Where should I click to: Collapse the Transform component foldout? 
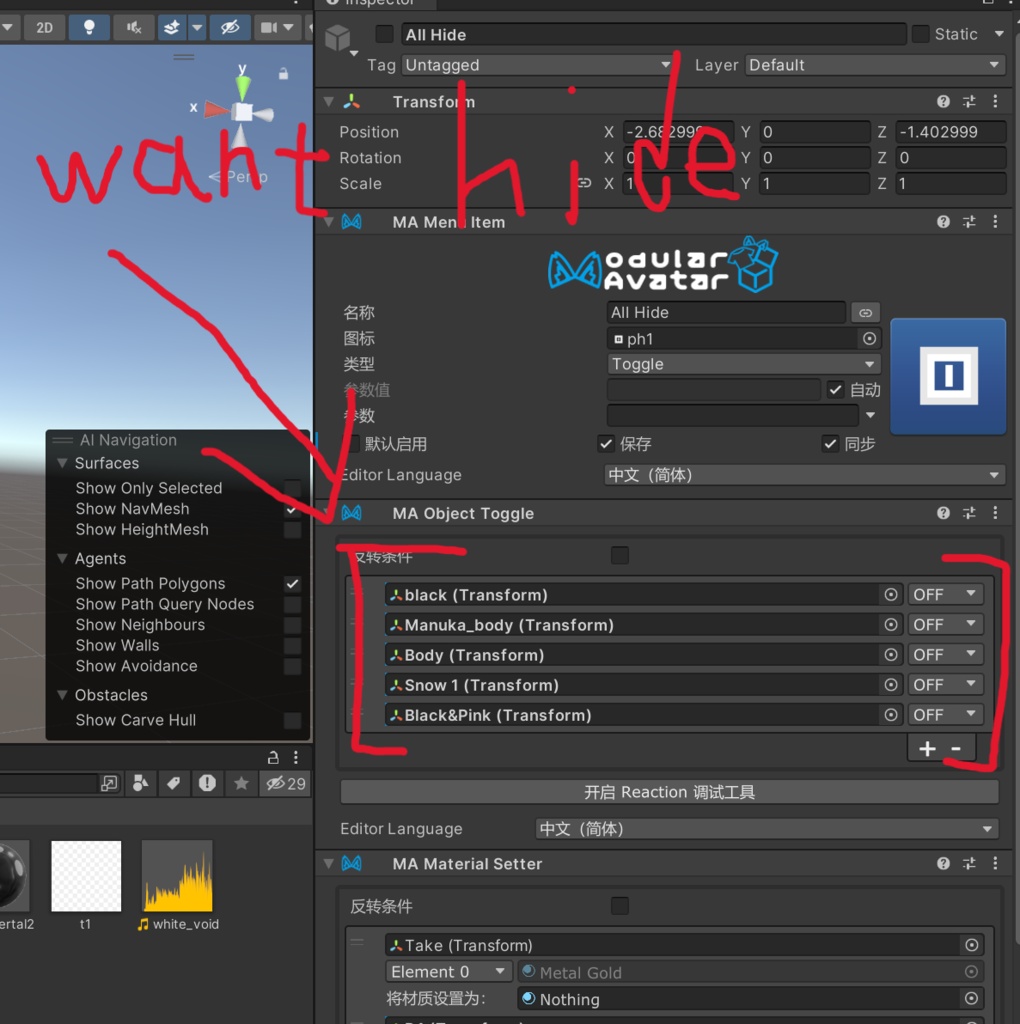[x=328, y=101]
